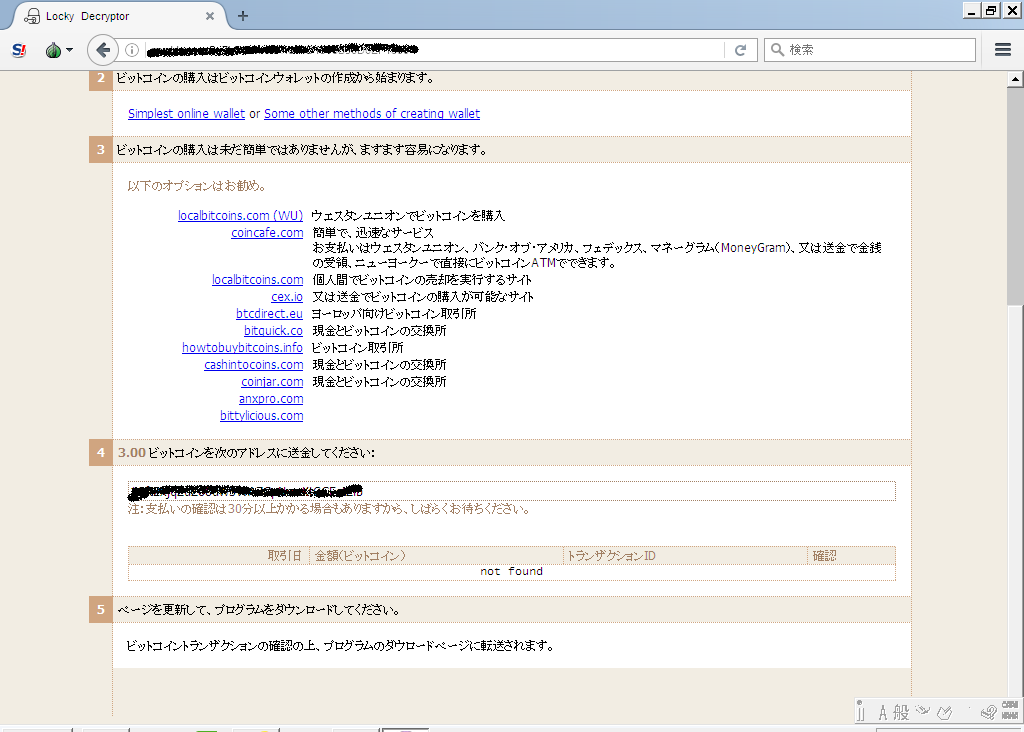The height and width of the screenshot is (732, 1024).
Task: Minimize the browser window
Action: tap(972, 10)
